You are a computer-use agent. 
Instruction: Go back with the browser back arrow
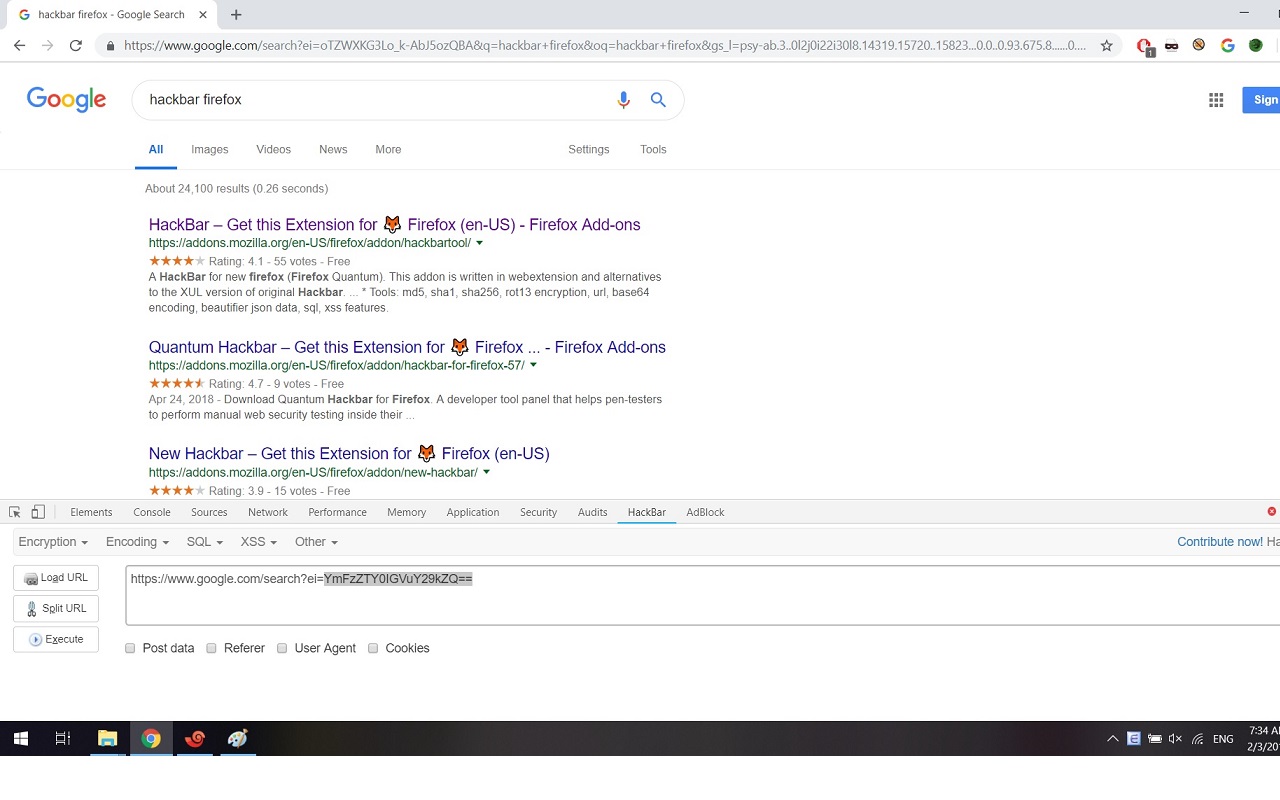tap(19, 45)
